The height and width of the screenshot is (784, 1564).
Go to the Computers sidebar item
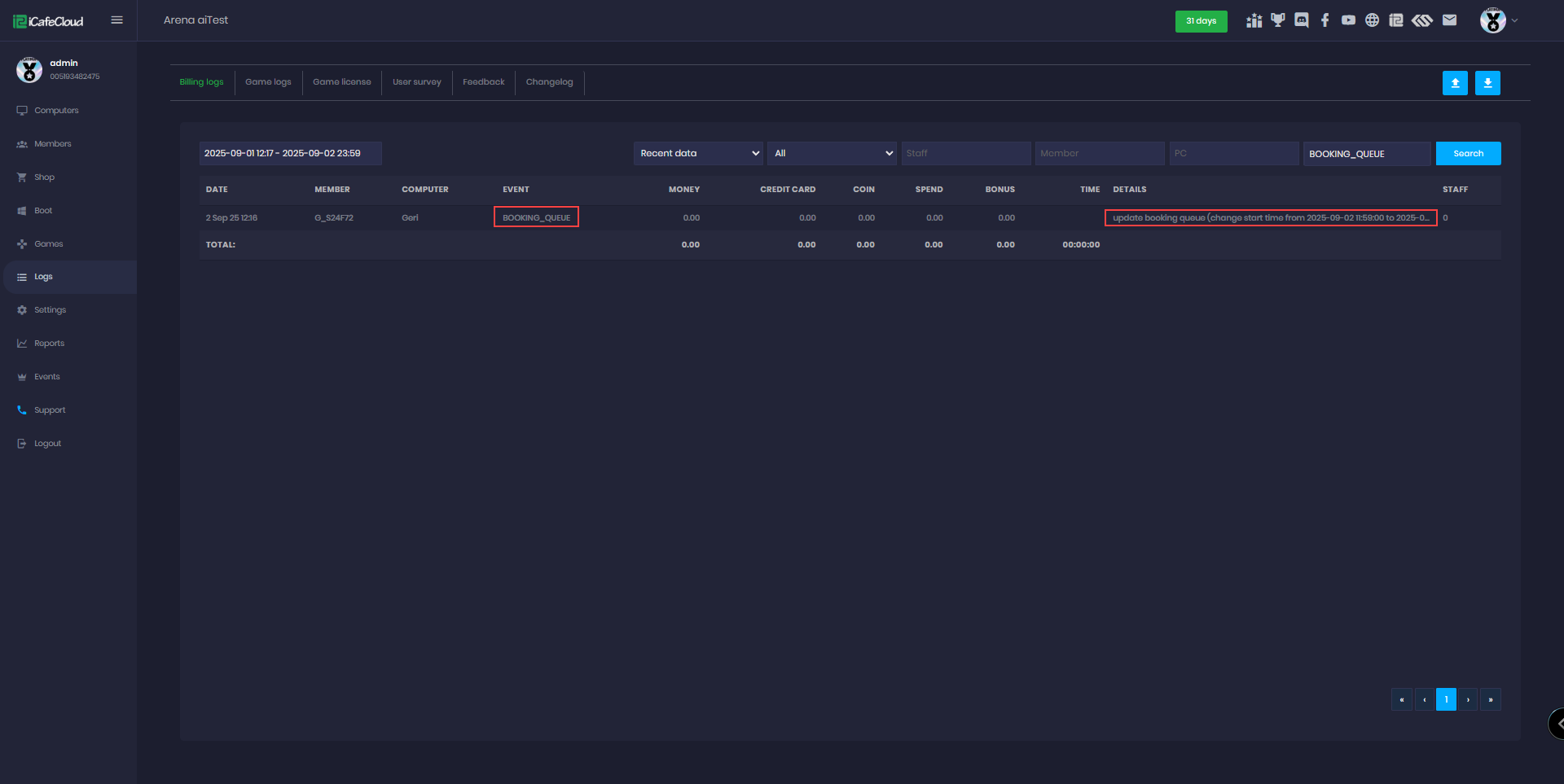click(56, 111)
